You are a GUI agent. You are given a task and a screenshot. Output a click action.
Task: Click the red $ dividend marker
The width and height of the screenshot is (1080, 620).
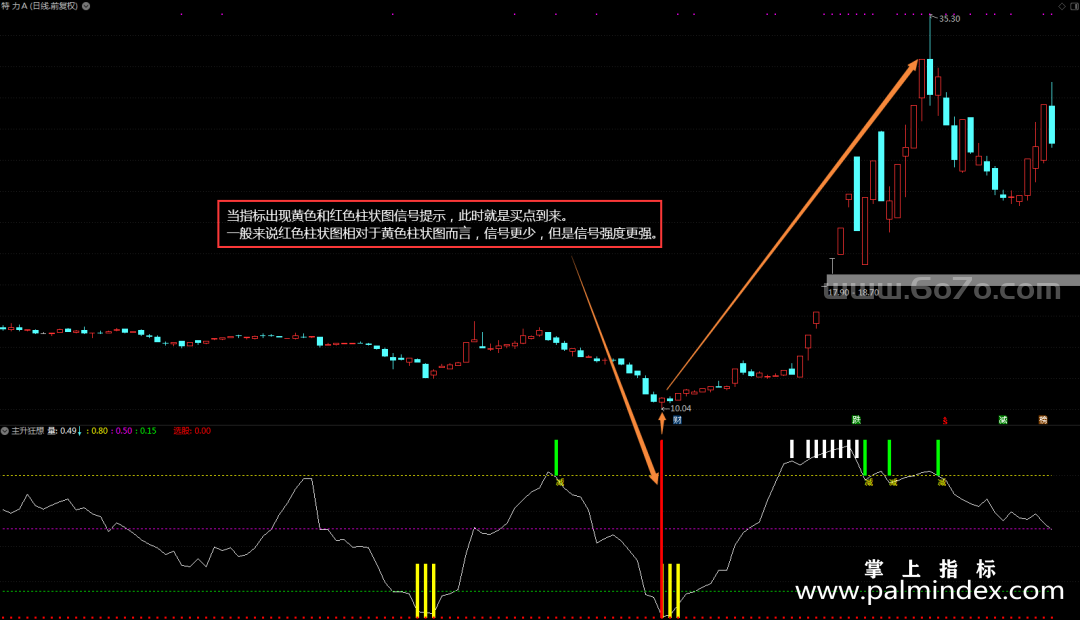[x=945, y=420]
